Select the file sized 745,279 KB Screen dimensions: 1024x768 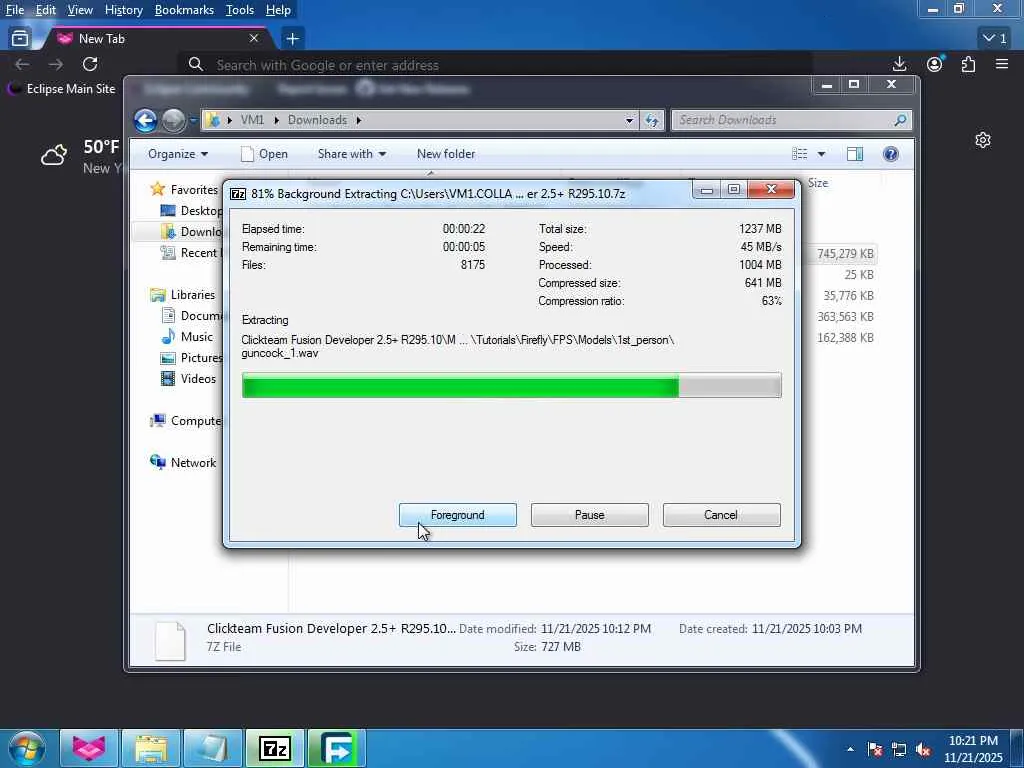(845, 253)
